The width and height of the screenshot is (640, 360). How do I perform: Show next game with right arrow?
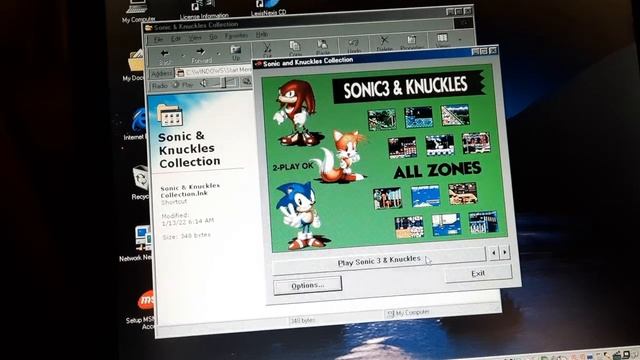click(504, 252)
